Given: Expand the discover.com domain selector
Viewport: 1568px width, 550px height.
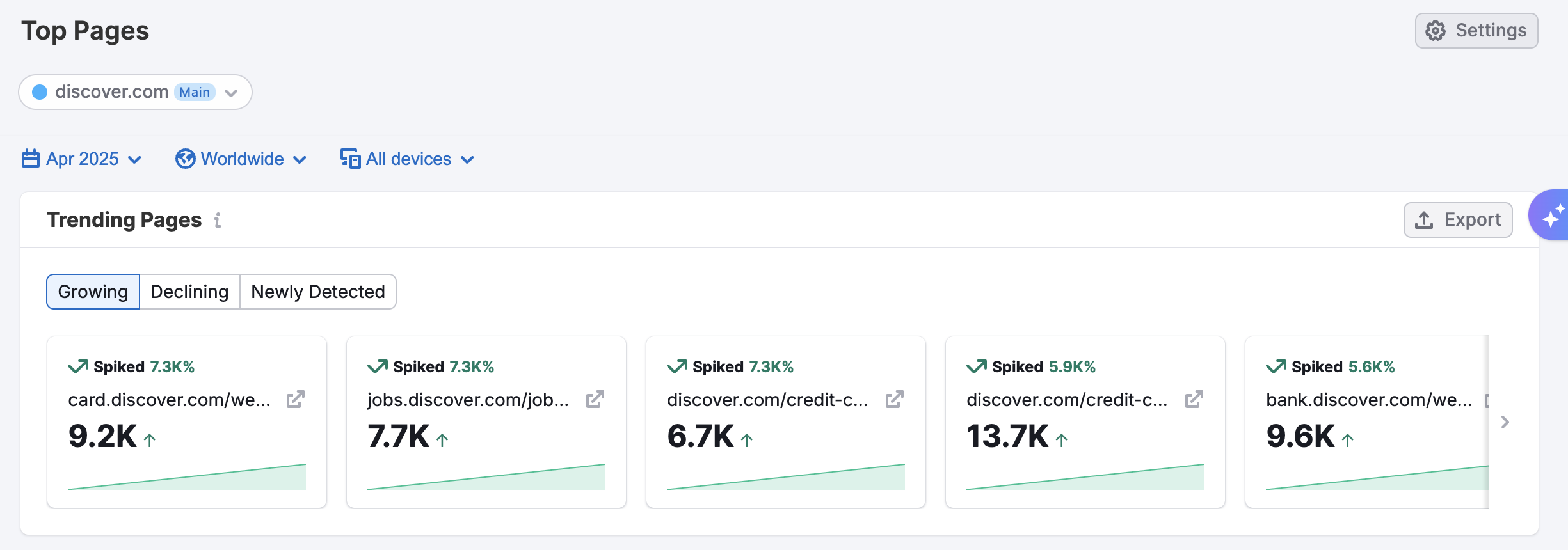Looking at the screenshot, I should pyautogui.click(x=135, y=92).
